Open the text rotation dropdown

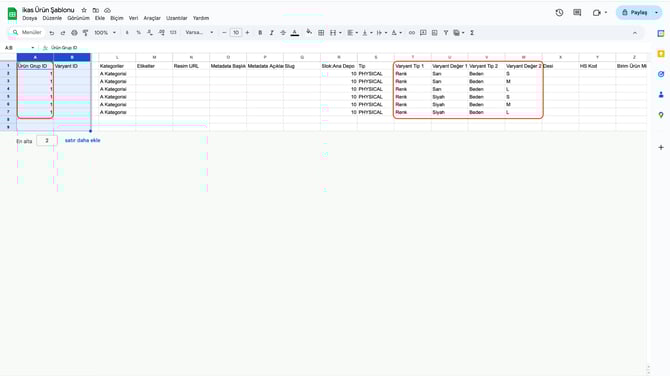(x=397, y=33)
